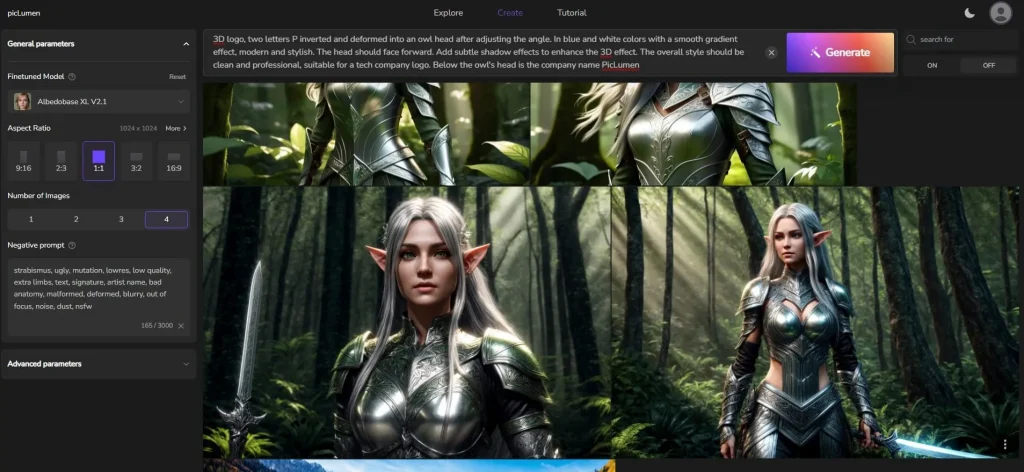The image size is (1024, 472).
Task: Click the Negative prompt help icon
Action: coord(72,245)
